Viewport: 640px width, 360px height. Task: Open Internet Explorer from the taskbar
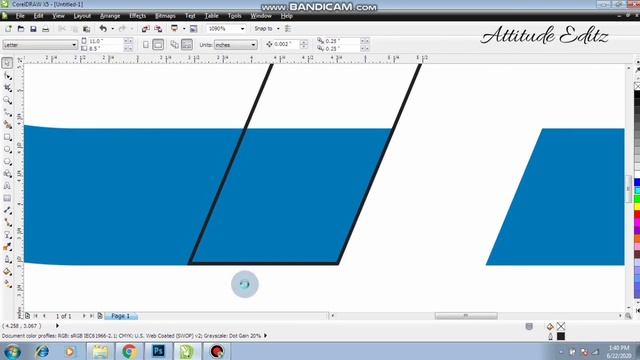(42, 351)
